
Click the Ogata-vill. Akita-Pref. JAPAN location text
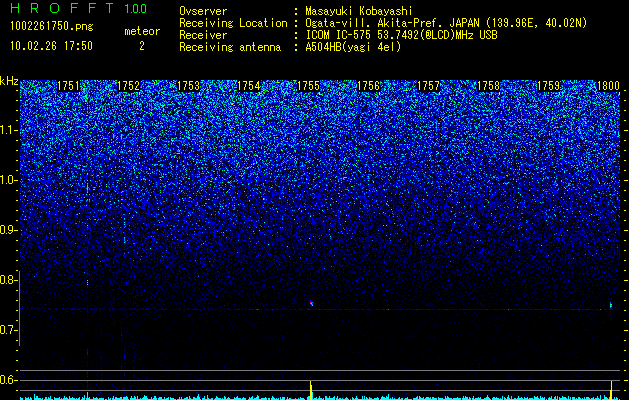point(446,23)
